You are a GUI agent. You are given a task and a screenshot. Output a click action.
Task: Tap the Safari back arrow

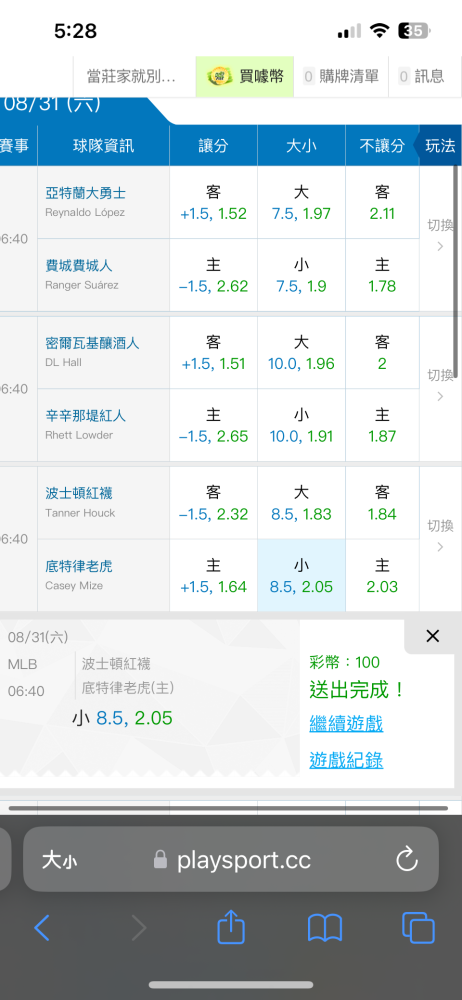coord(42,927)
